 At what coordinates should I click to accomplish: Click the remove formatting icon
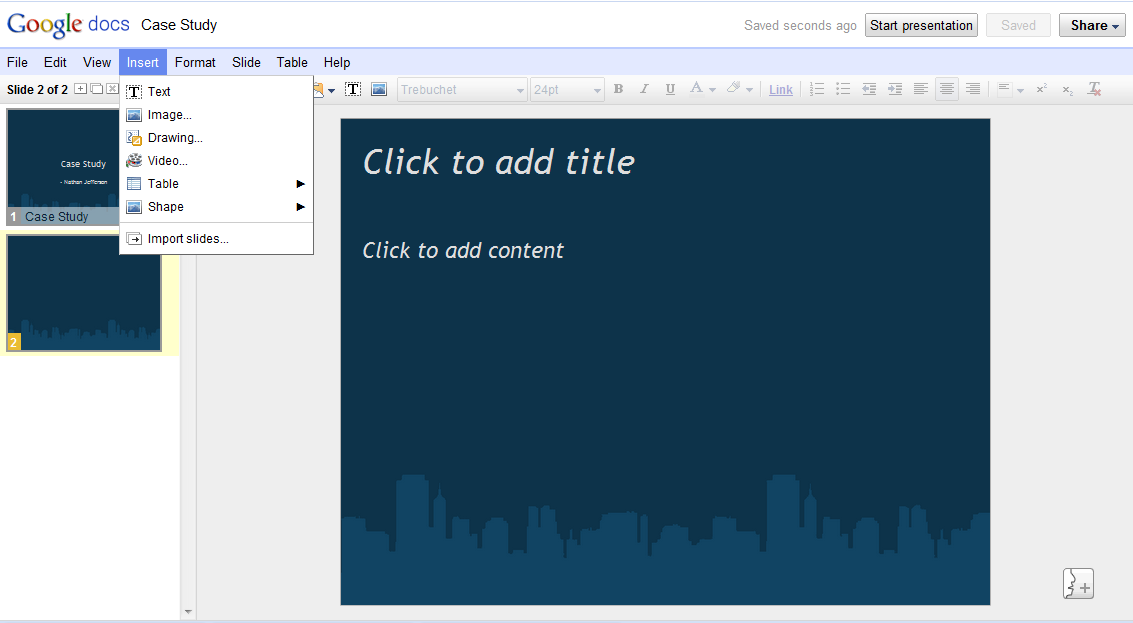tap(1094, 89)
